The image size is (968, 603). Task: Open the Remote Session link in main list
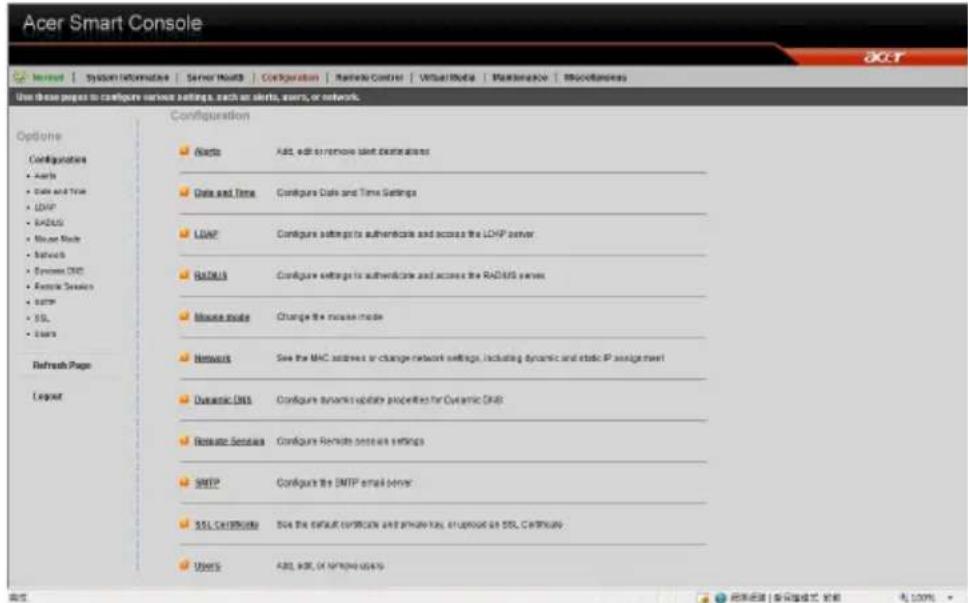[x=229, y=441]
